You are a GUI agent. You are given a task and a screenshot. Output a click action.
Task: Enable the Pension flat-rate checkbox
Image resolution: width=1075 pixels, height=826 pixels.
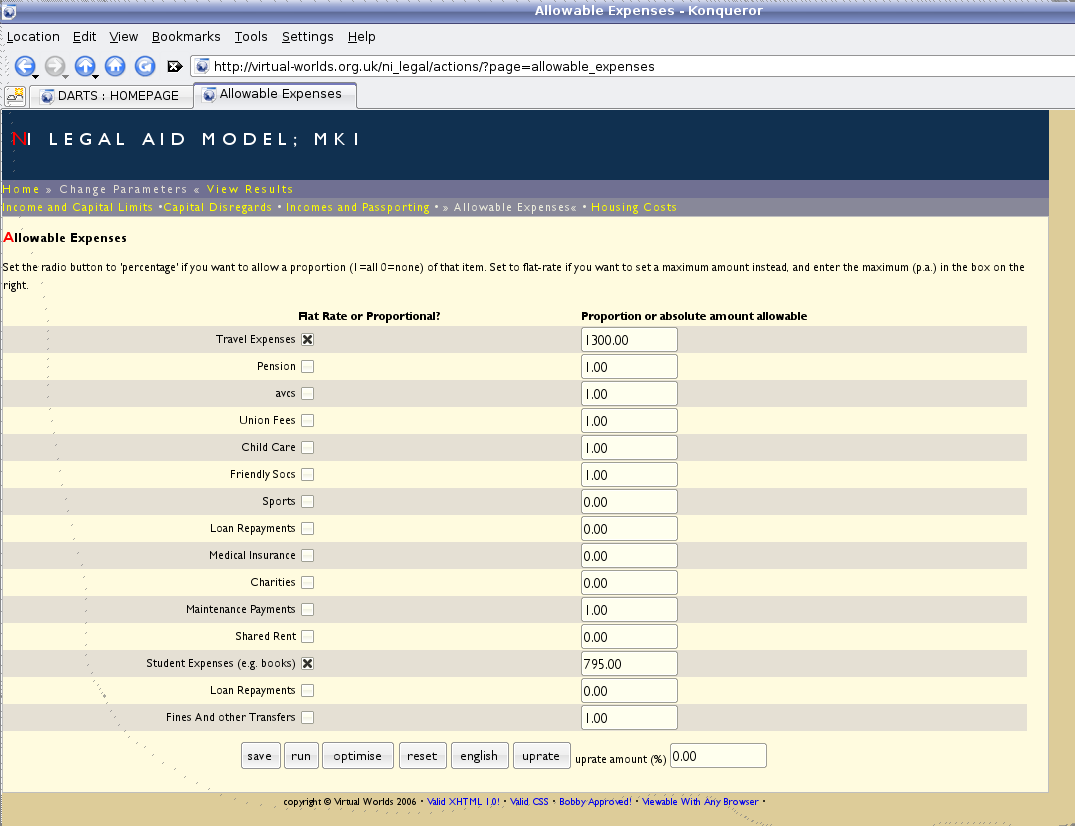coord(307,366)
